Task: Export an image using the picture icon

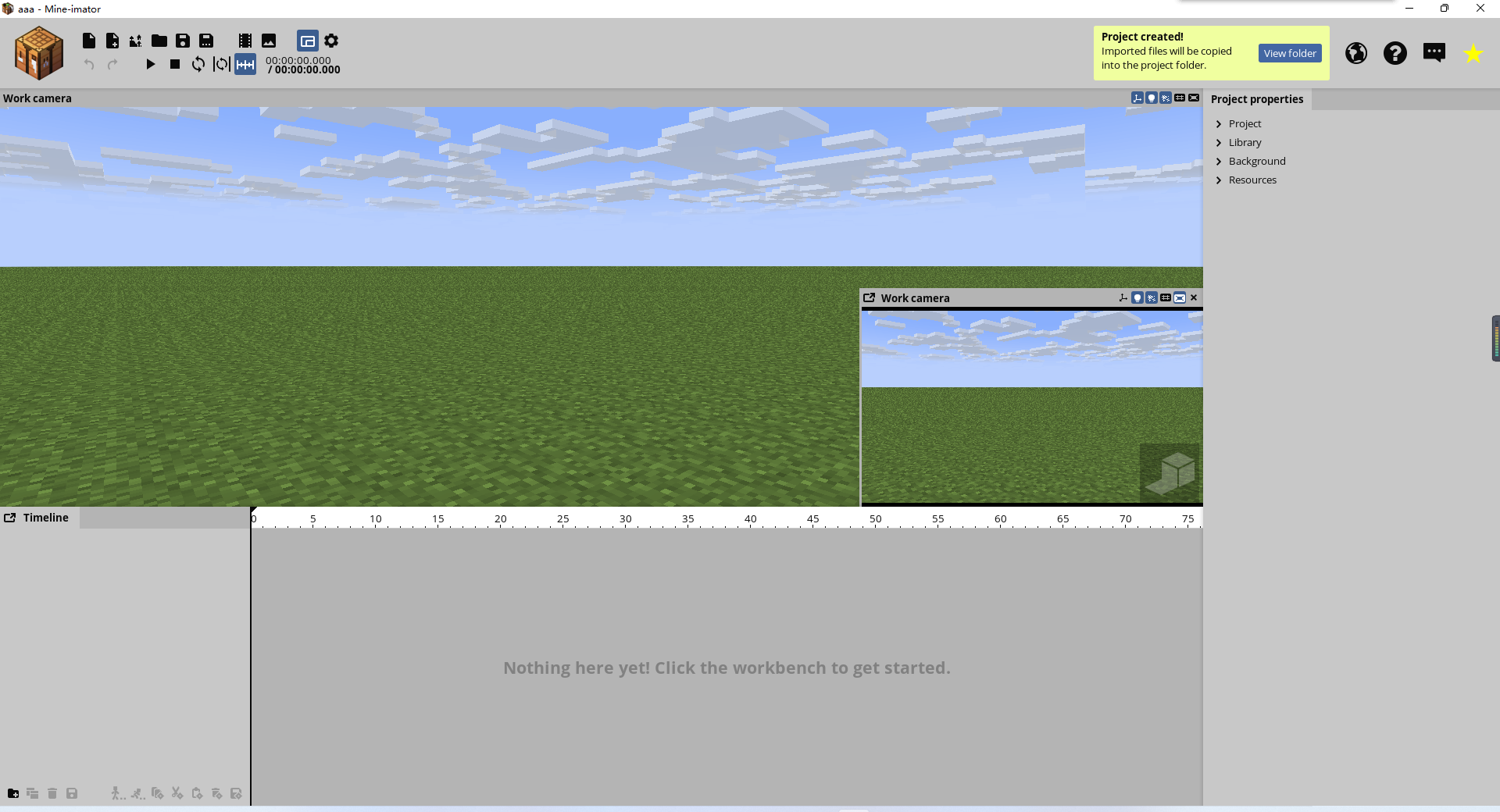Action: (269, 41)
